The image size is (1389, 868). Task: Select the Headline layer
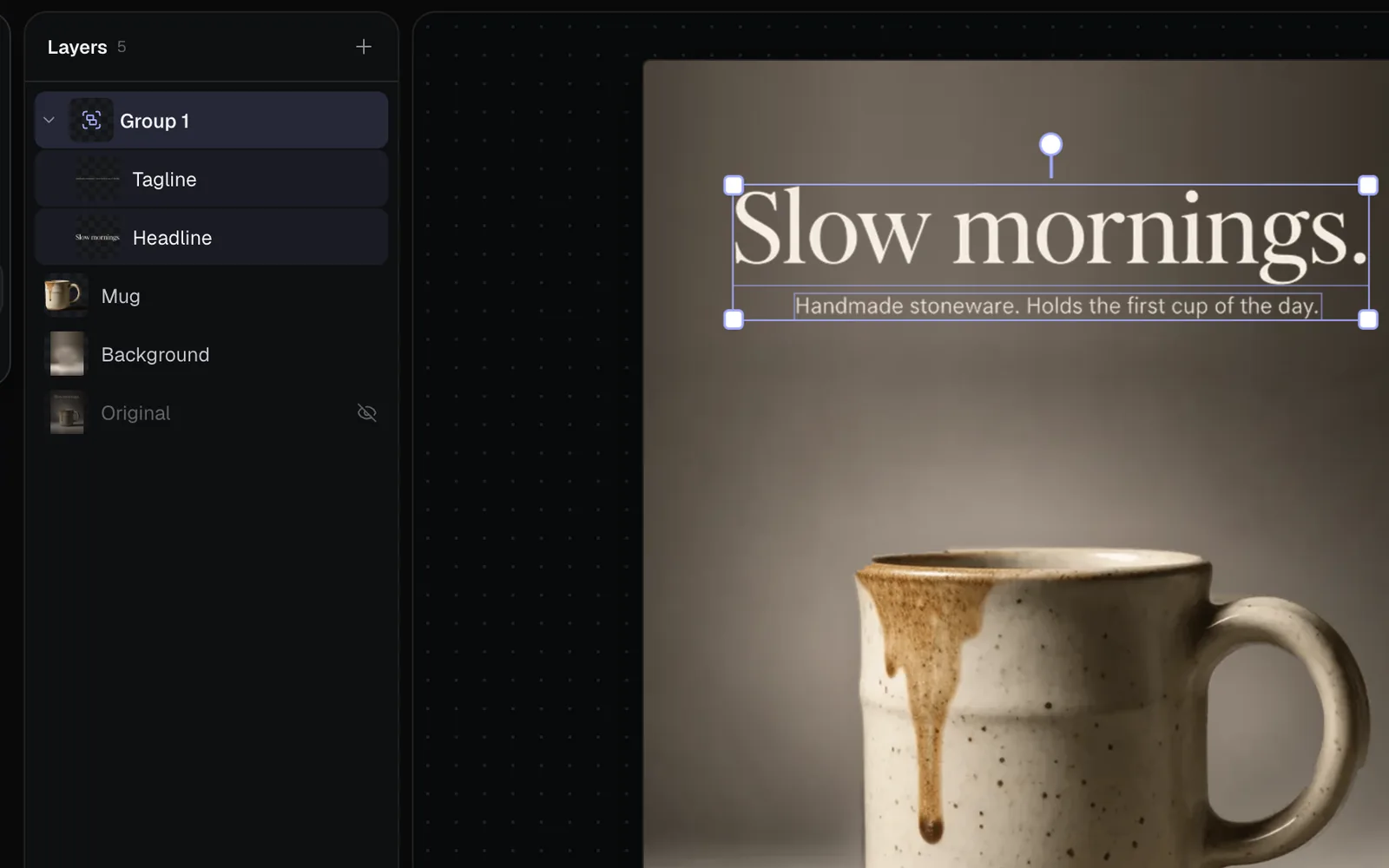(x=211, y=237)
